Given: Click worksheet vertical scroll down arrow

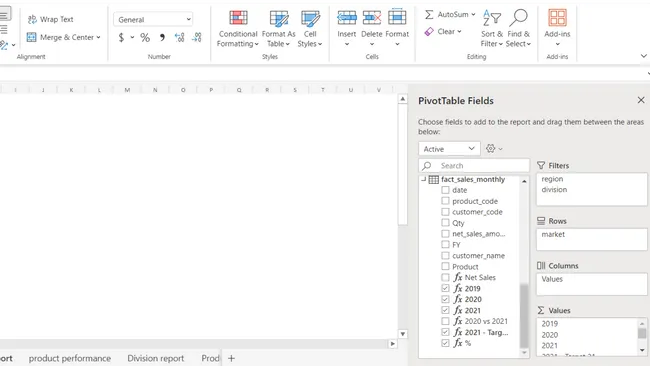Looking at the screenshot, I should coord(403,334).
